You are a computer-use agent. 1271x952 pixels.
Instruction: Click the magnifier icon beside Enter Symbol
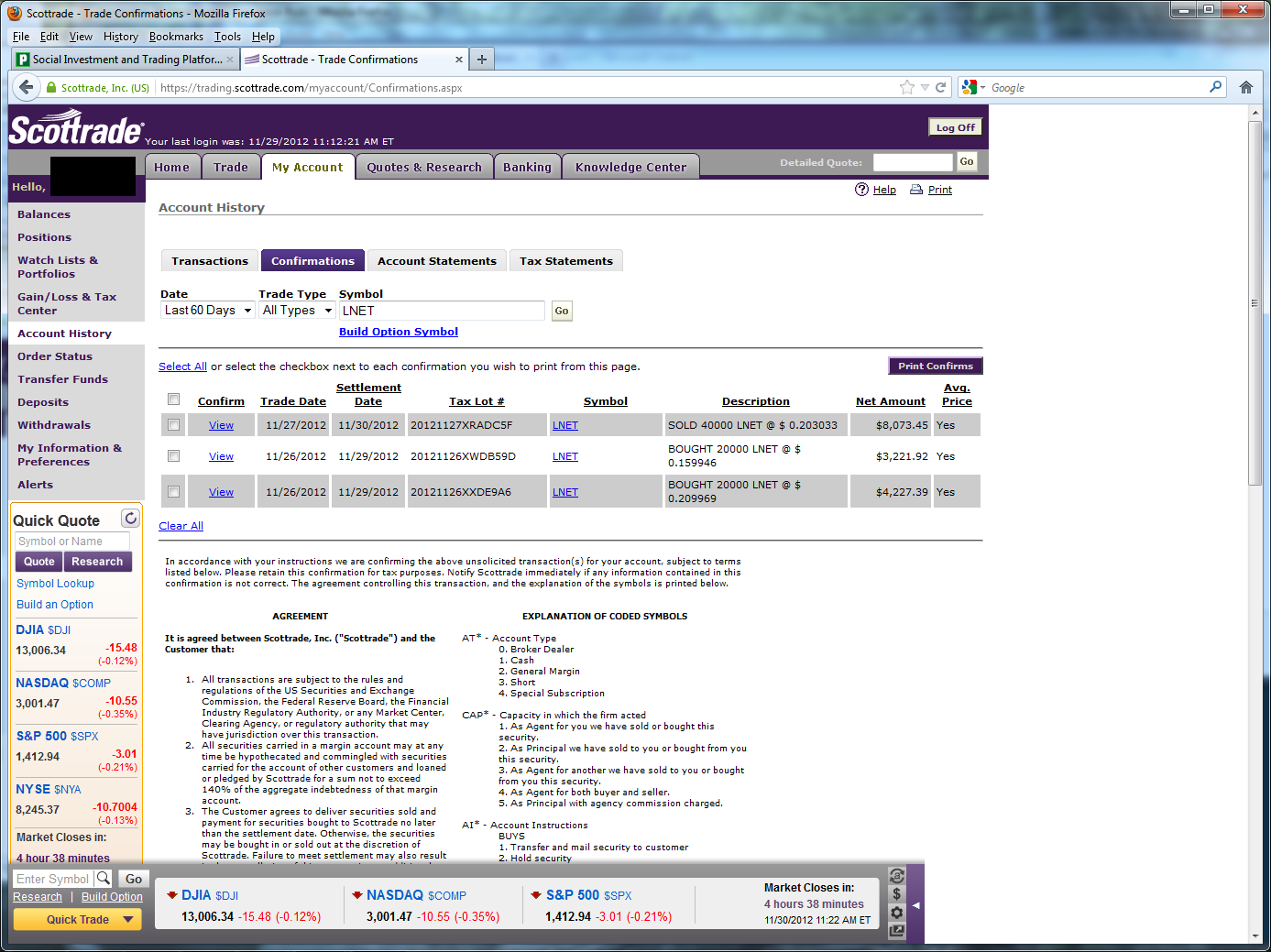104,879
